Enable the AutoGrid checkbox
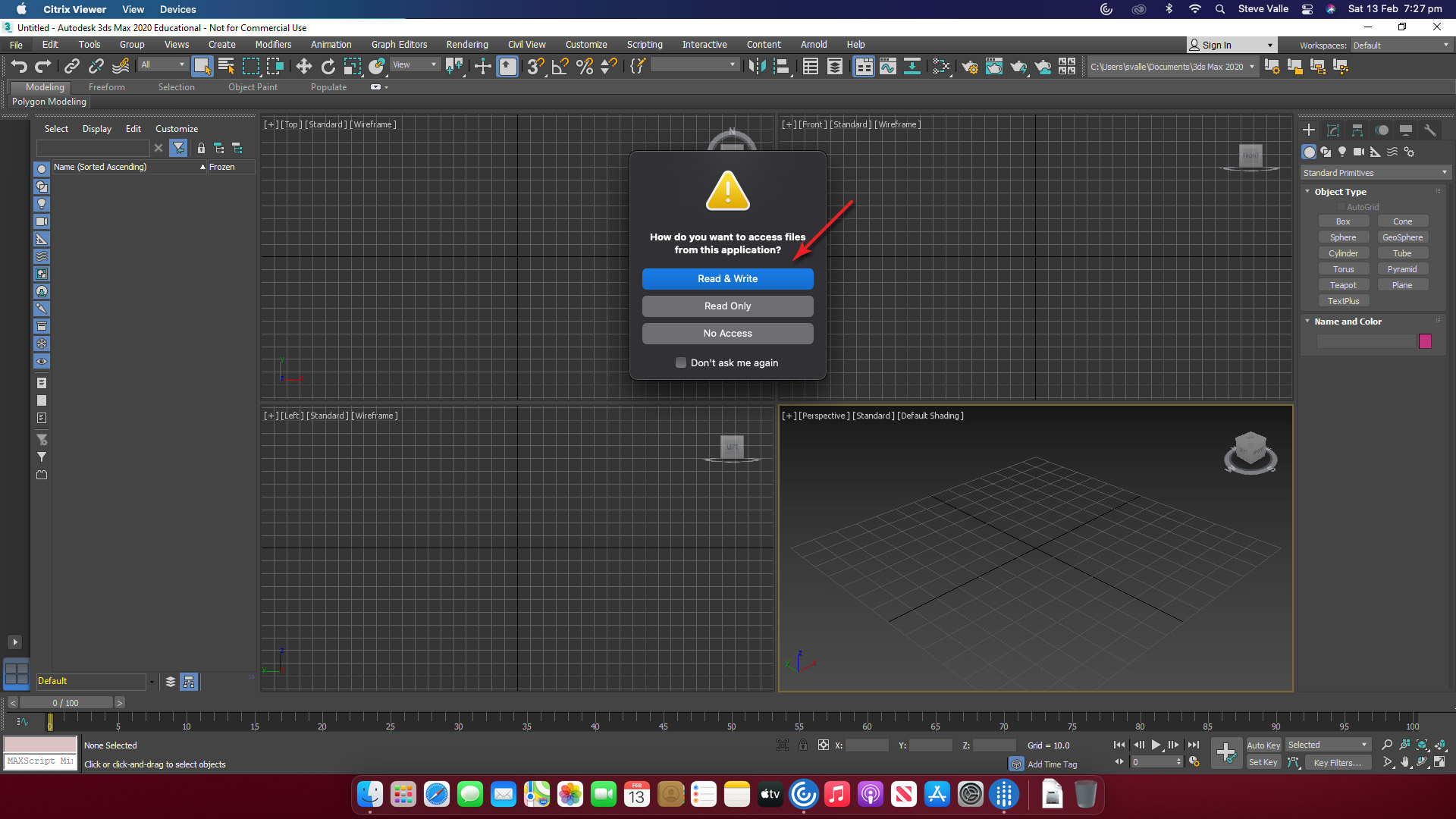This screenshot has width=1456, height=819. [1341, 207]
